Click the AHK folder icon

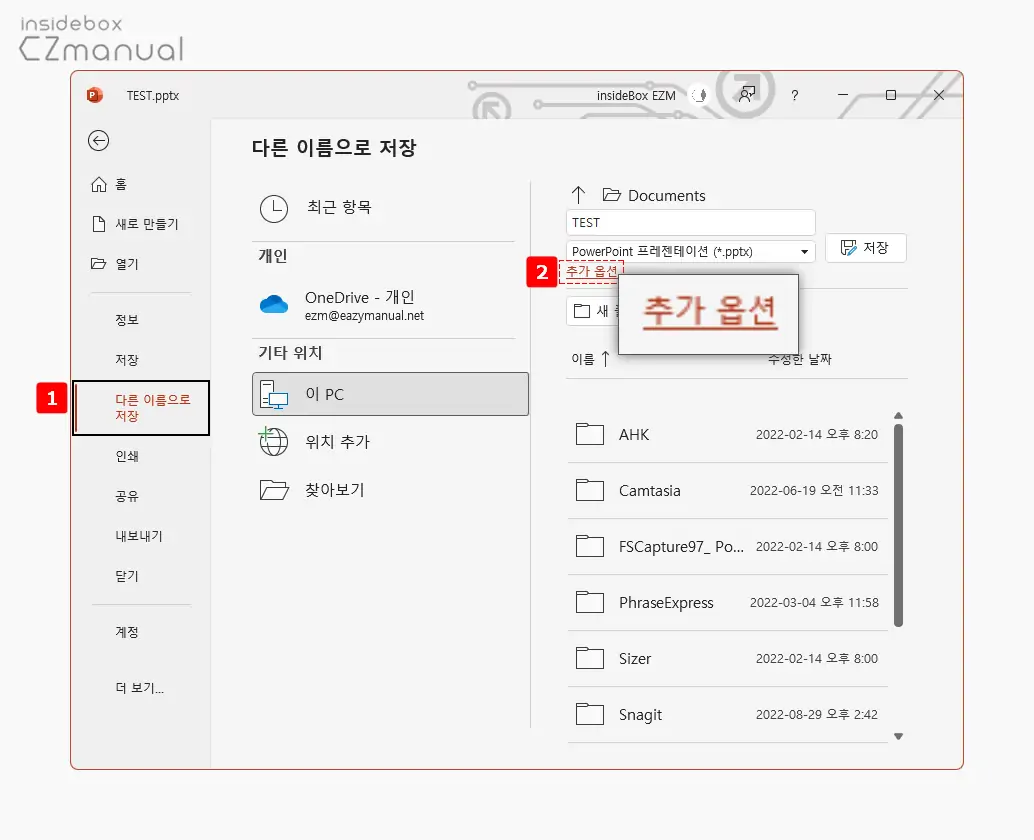coord(590,435)
